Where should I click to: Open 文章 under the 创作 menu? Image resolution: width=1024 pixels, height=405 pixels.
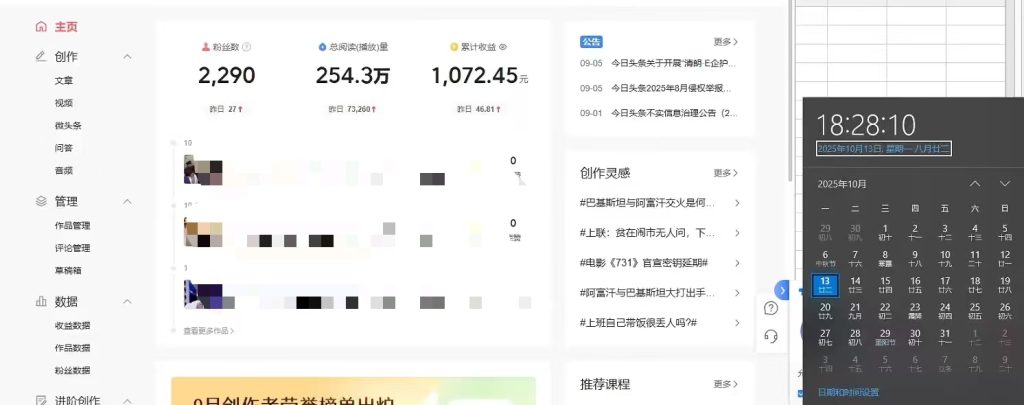click(x=64, y=80)
